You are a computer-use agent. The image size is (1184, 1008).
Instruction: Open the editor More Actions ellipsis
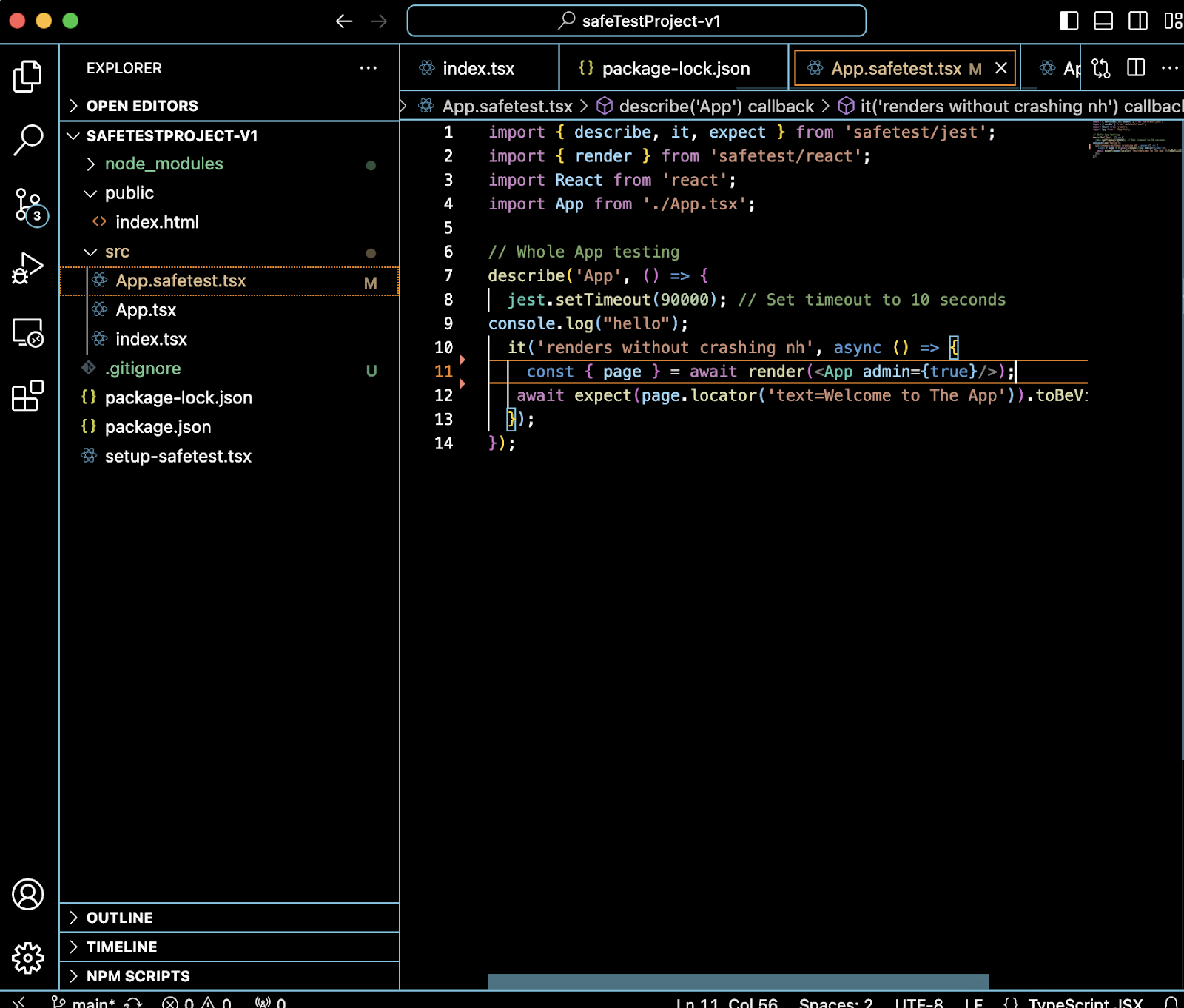coord(1170,68)
